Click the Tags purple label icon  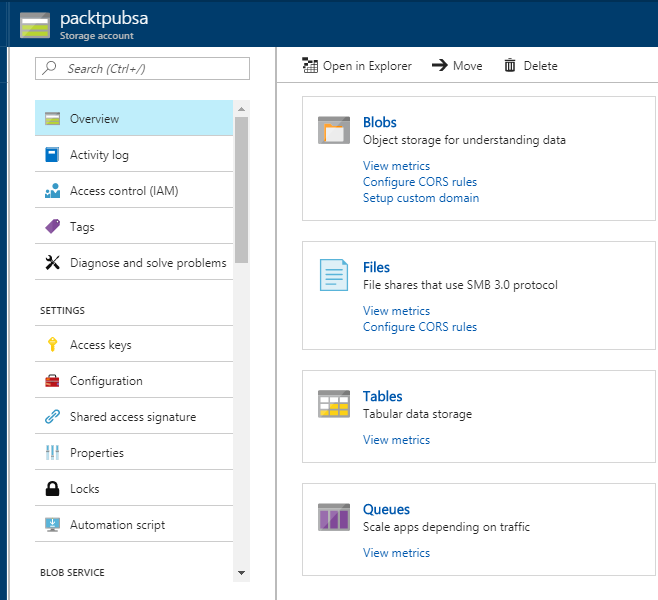pos(52,227)
